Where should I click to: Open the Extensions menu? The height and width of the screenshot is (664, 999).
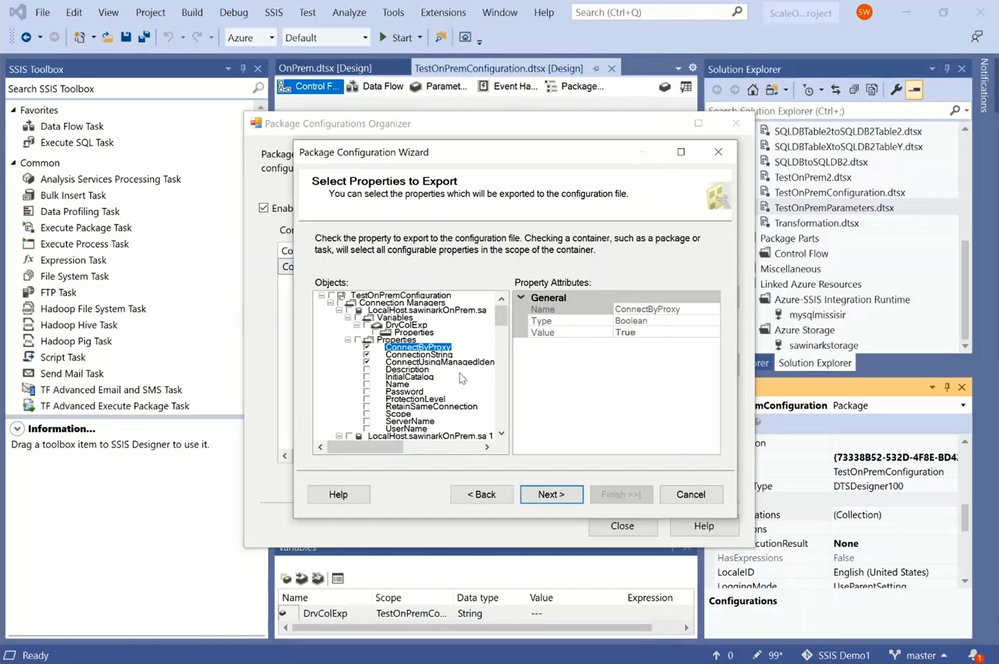click(x=443, y=12)
